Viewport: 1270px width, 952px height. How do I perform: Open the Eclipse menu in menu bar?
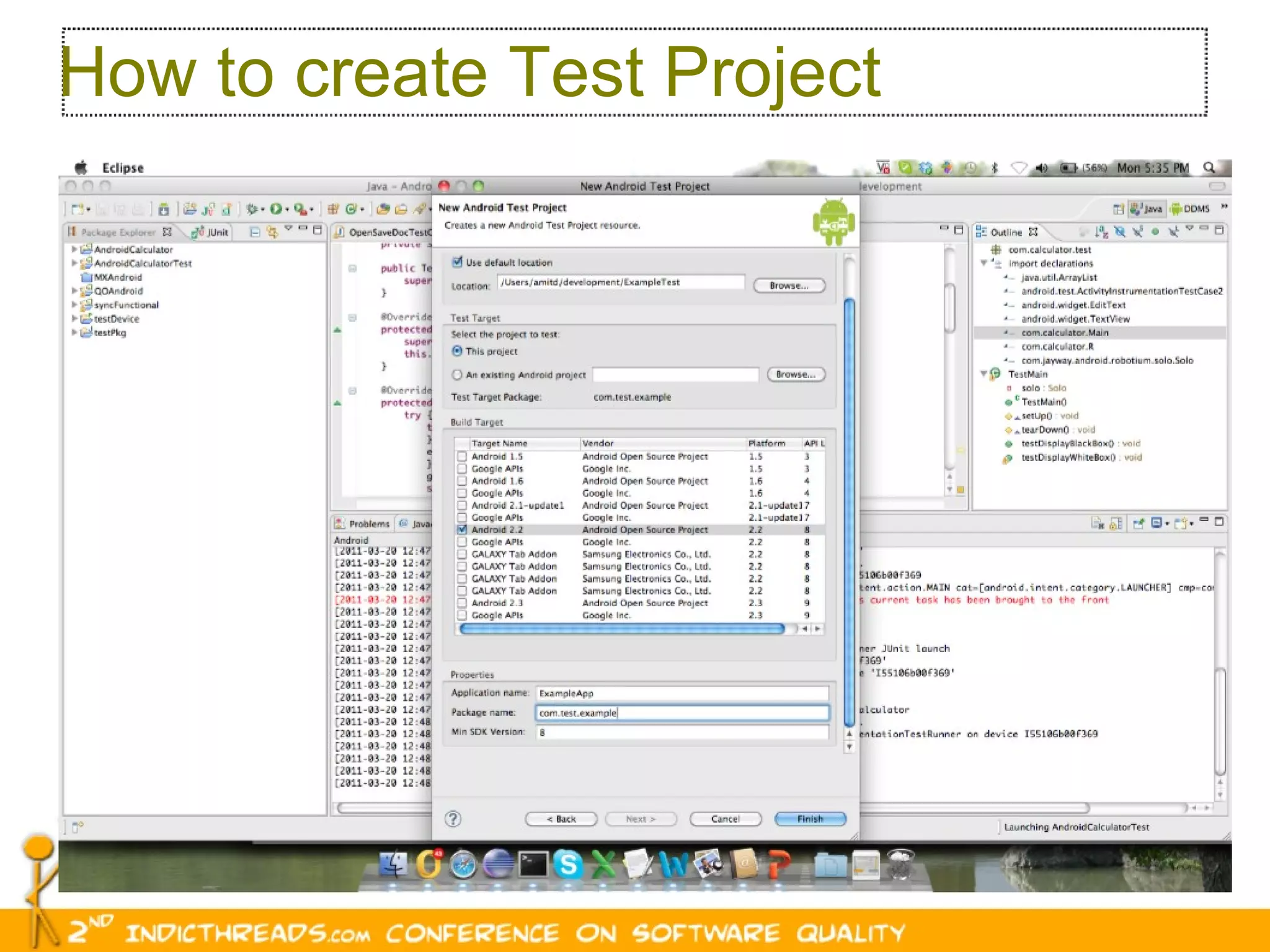click(x=123, y=168)
